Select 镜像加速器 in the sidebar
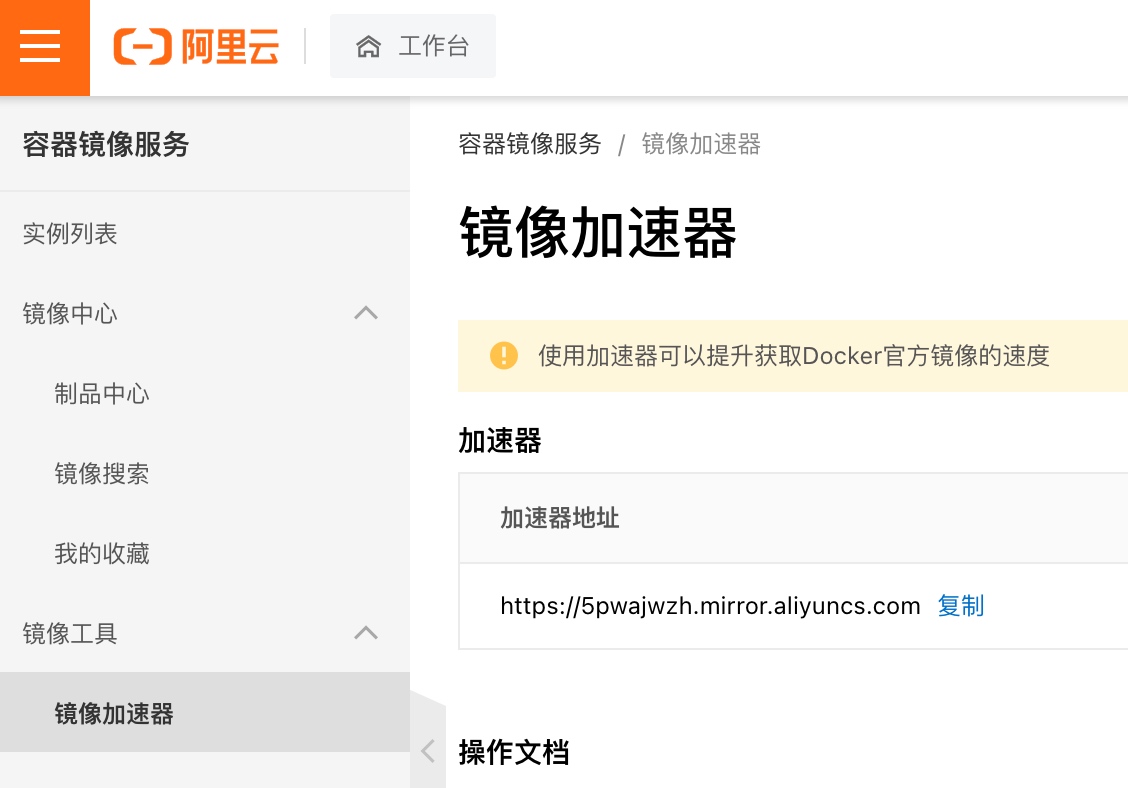The width and height of the screenshot is (1128, 788). coord(205,712)
